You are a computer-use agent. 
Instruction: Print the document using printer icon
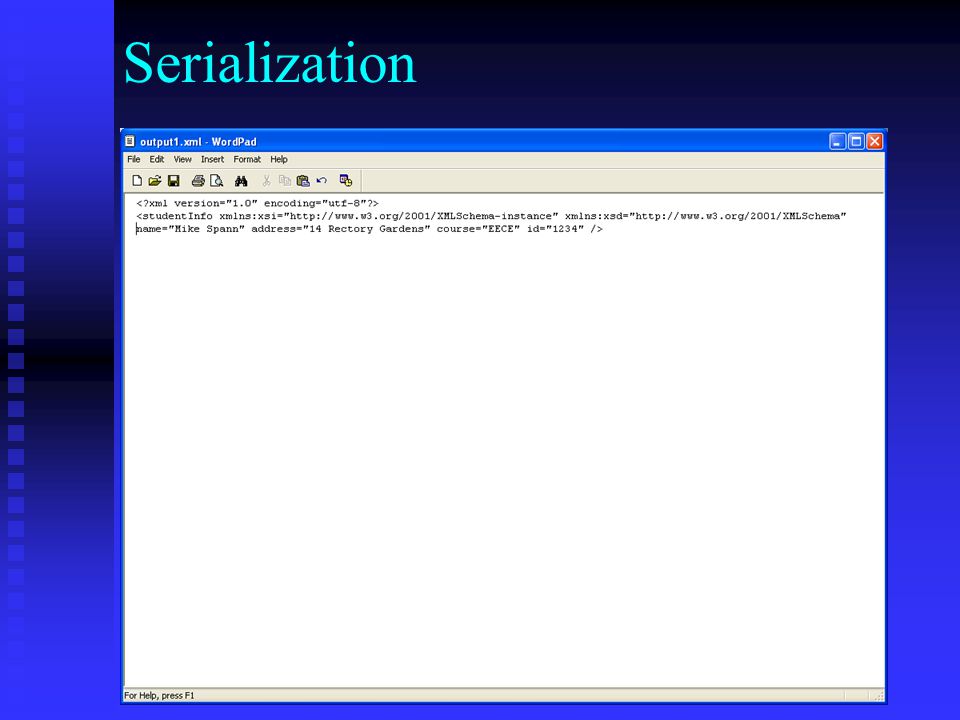point(198,181)
